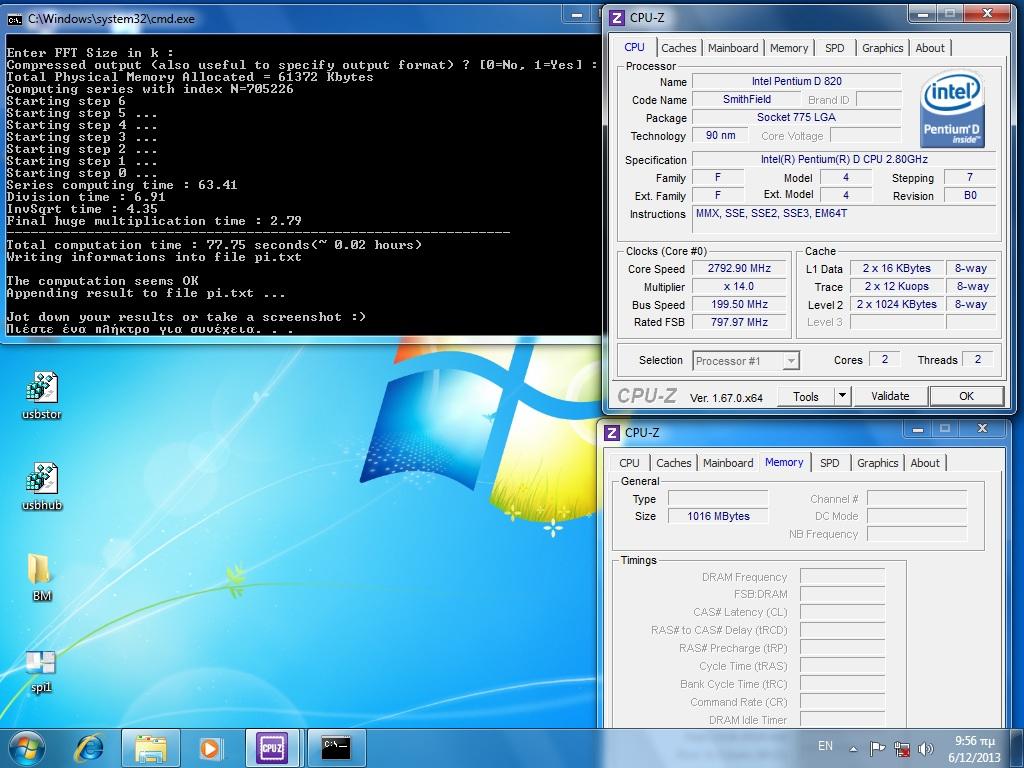This screenshot has width=1024, height=768.
Task: Open the network status tray icon
Action: (902, 748)
